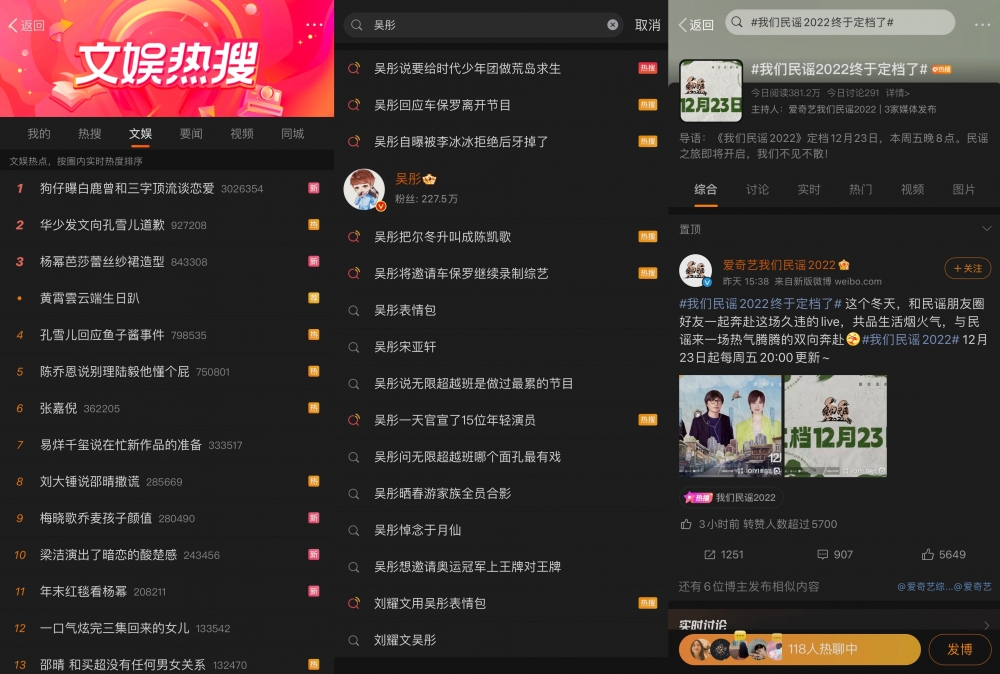Expand the 实时讨论 section arrow
The height and width of the screenshot is (674, 1000).
[x=986, y=626]
